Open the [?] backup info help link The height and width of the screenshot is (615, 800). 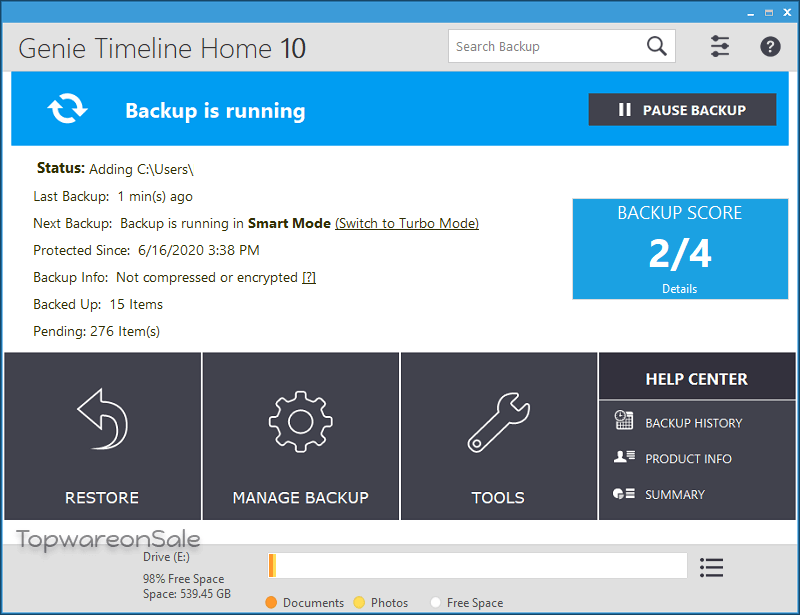[309, 278]
